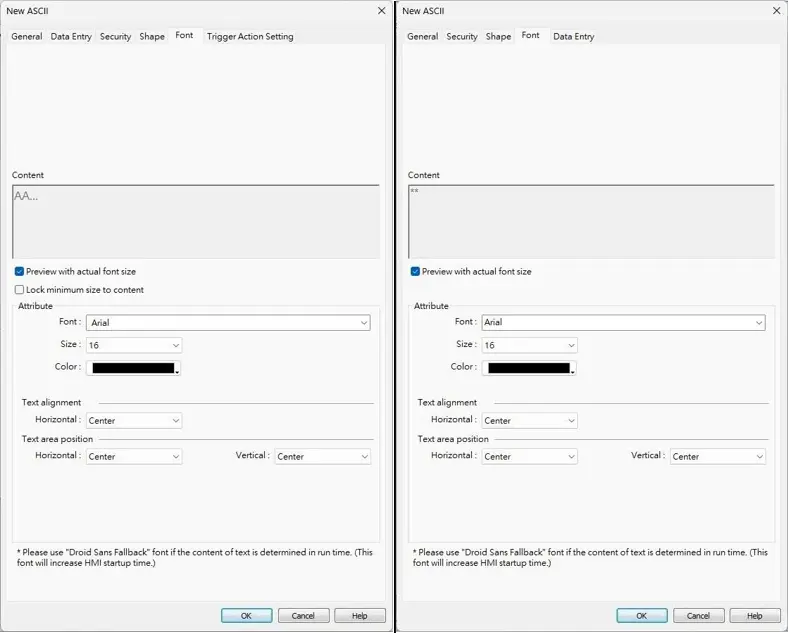Open General tab in right dialog
Screen dimensions: 788x633
(422, 37)
